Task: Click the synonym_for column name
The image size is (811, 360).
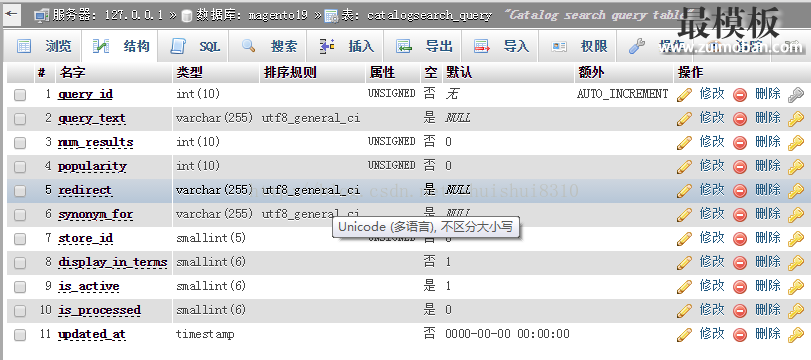Action: (x=96, y=215)
